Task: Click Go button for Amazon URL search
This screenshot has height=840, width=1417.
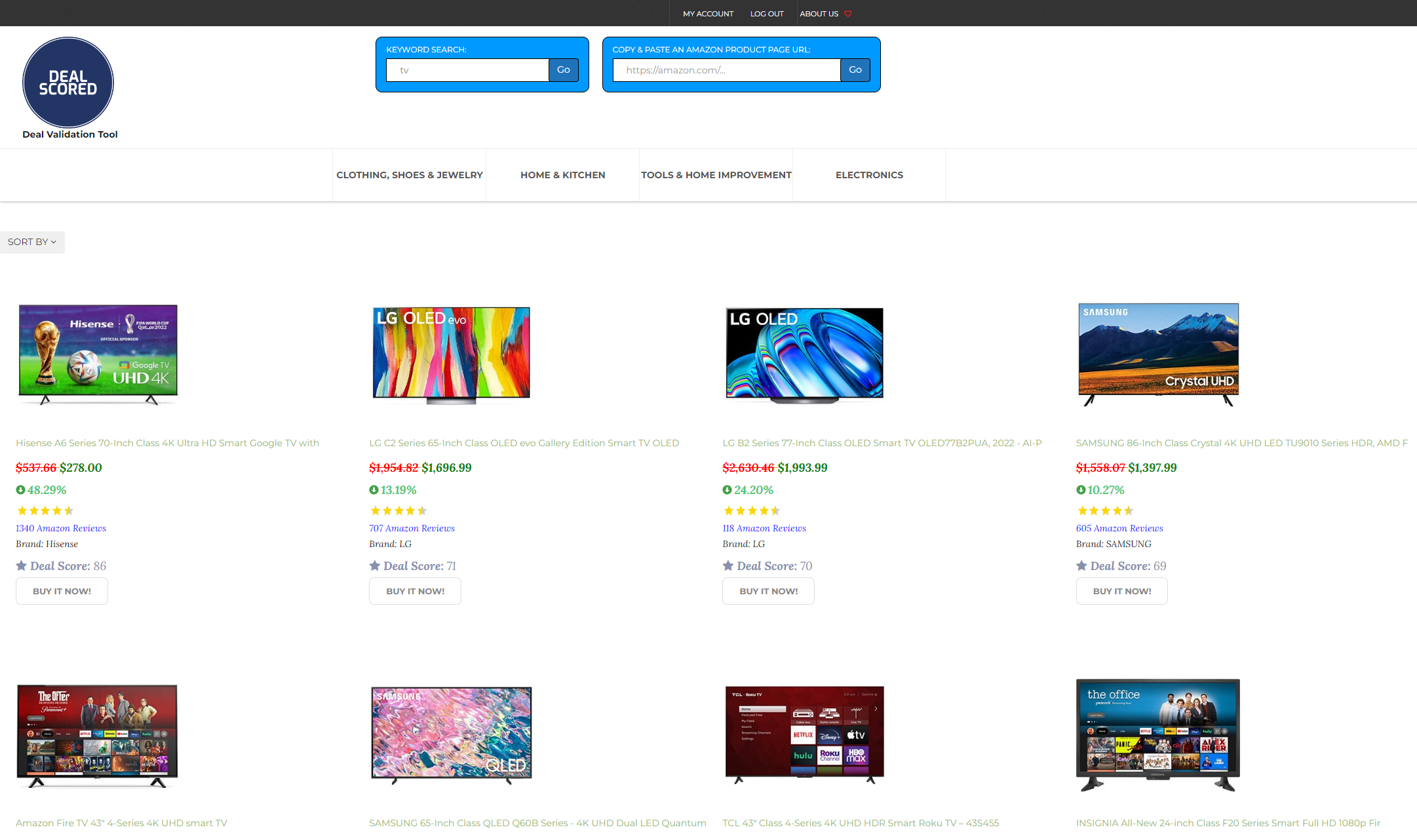Action: pos(855,70)
